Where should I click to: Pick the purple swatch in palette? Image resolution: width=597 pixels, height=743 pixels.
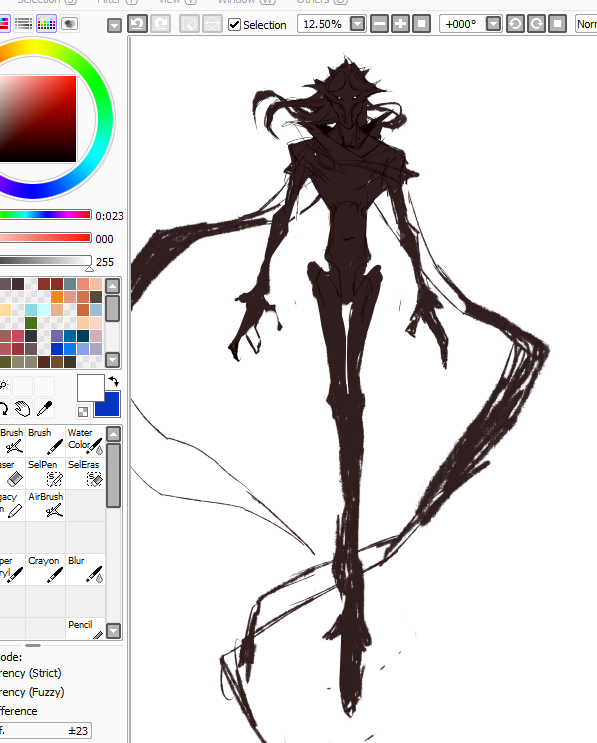[x=57, y=335]
